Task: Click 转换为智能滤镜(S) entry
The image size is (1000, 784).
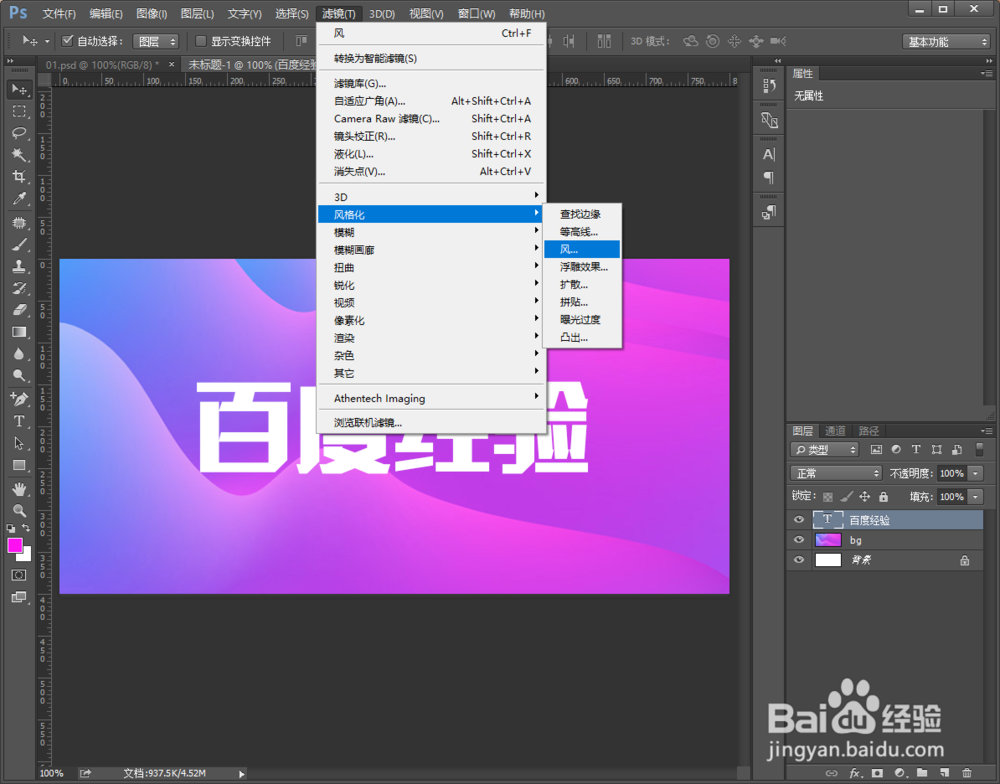Action: click(431, 58)
